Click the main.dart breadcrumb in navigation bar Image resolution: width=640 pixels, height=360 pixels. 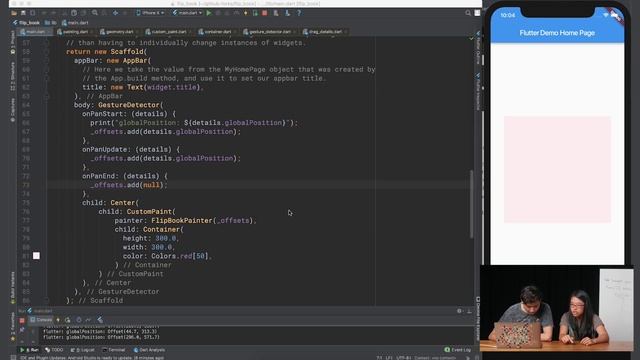[x=75, y=23]
